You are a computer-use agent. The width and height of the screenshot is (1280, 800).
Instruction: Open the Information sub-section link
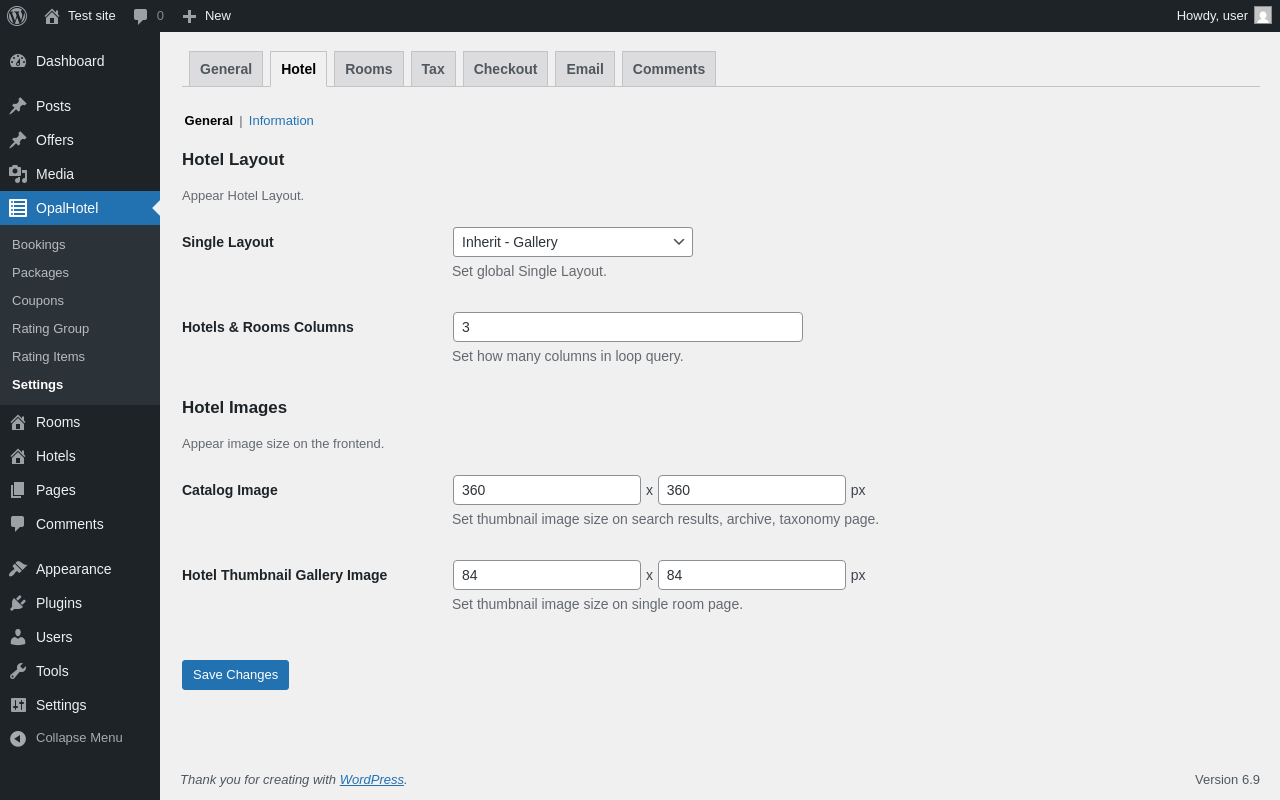(x=281, y=121)
